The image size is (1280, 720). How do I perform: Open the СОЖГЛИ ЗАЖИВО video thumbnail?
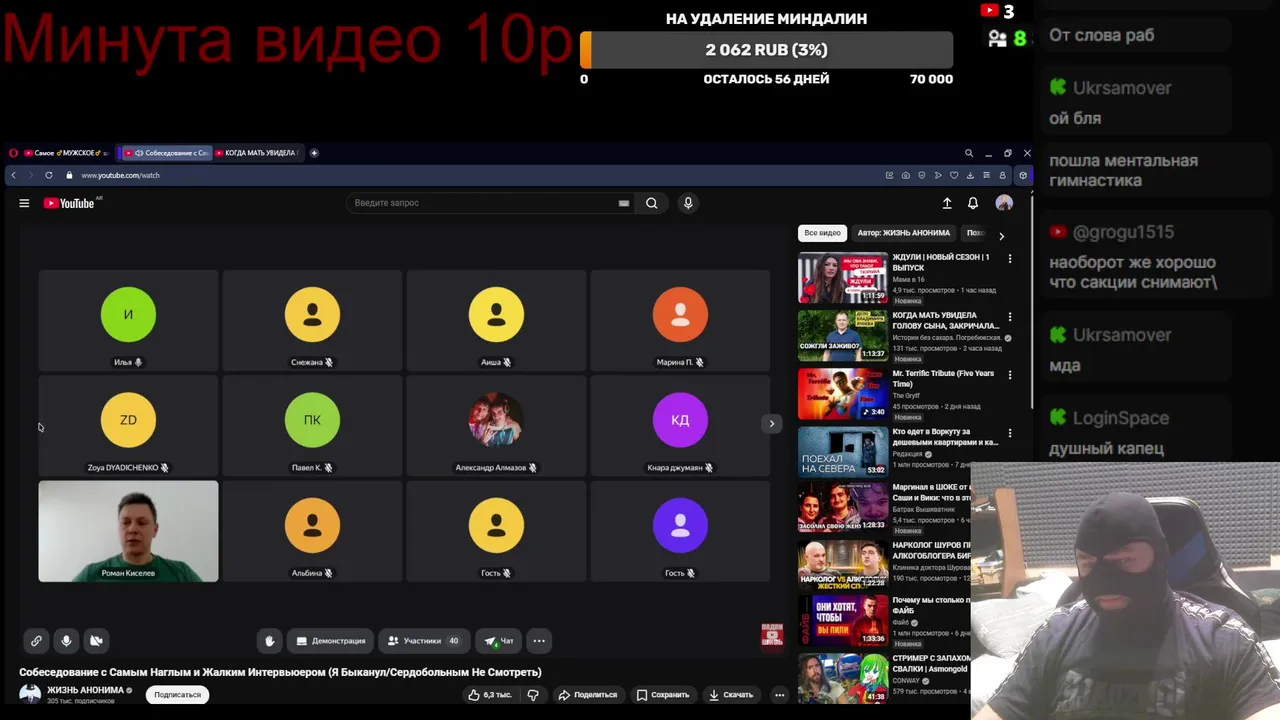[x=843, y=335]
